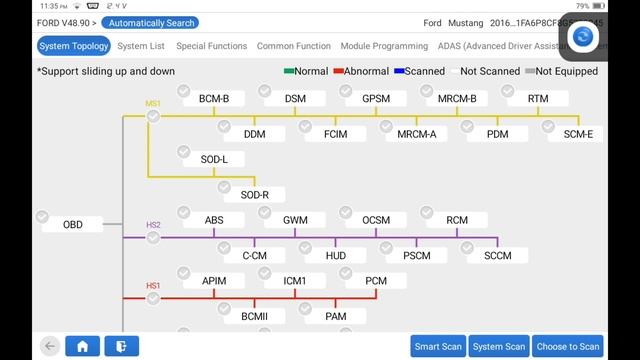Tap the Choose to Scan button

click(568, 346)
